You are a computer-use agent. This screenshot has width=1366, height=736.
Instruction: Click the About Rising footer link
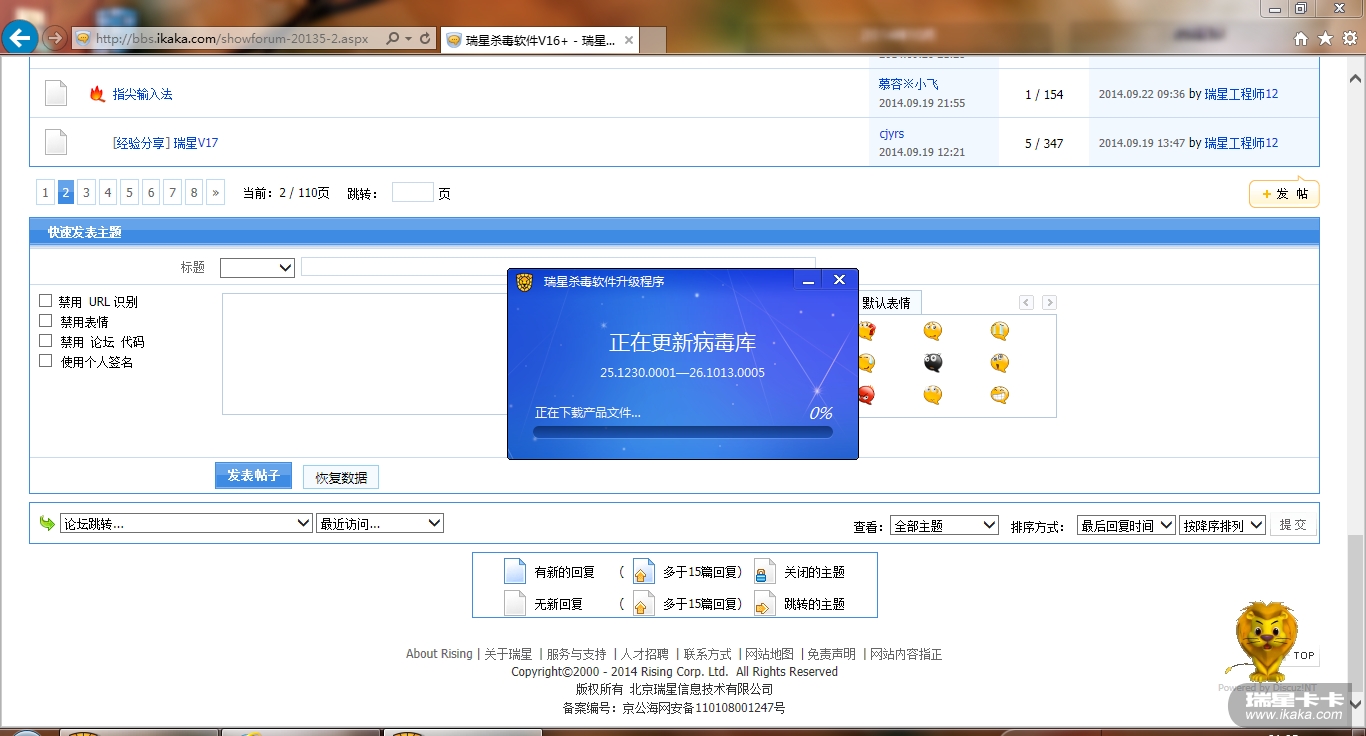click(x=439, y=654)
